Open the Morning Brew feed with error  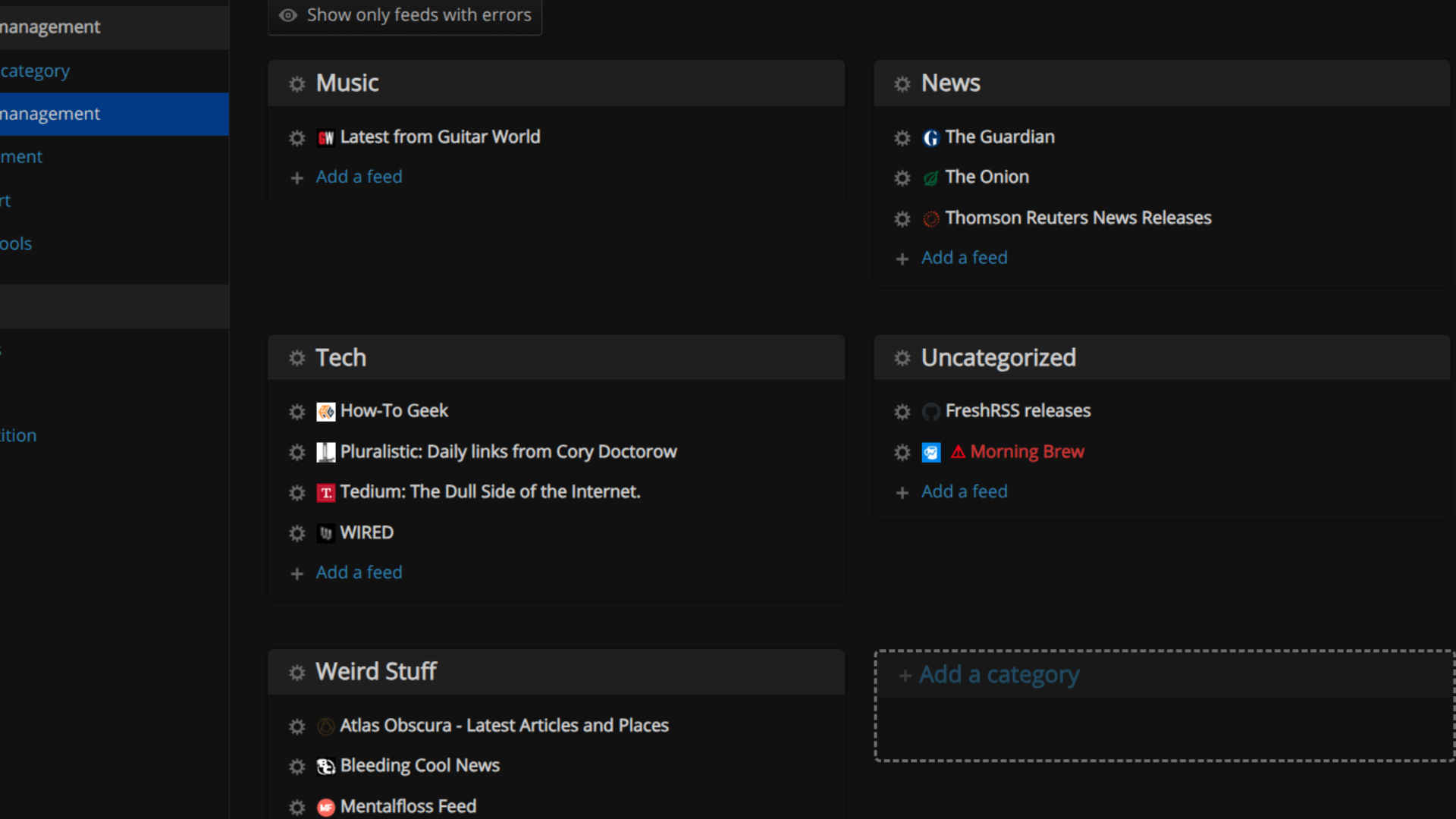click(x=1027, y=452)
